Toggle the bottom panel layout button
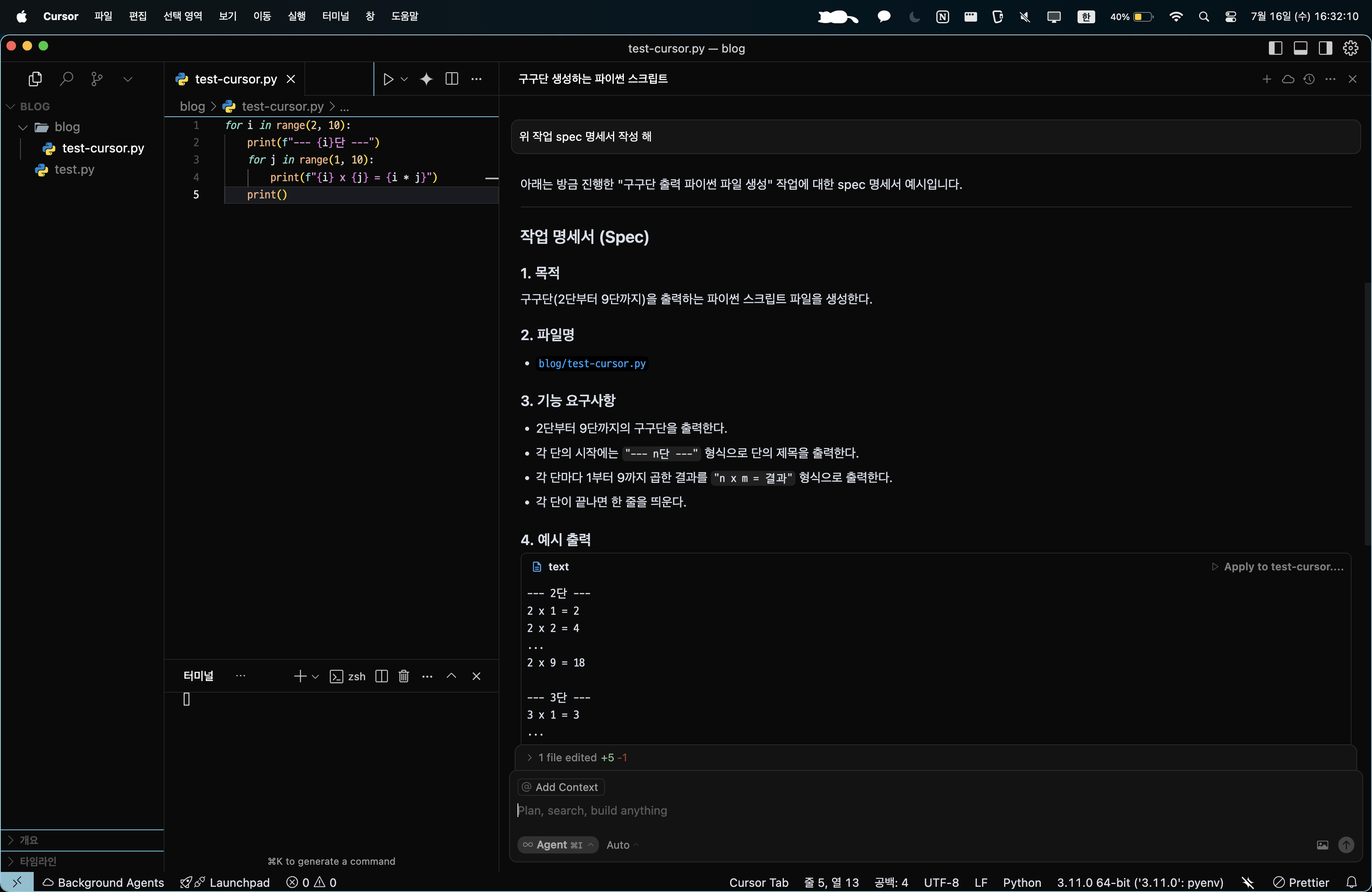 click(x=1301, y=49)
